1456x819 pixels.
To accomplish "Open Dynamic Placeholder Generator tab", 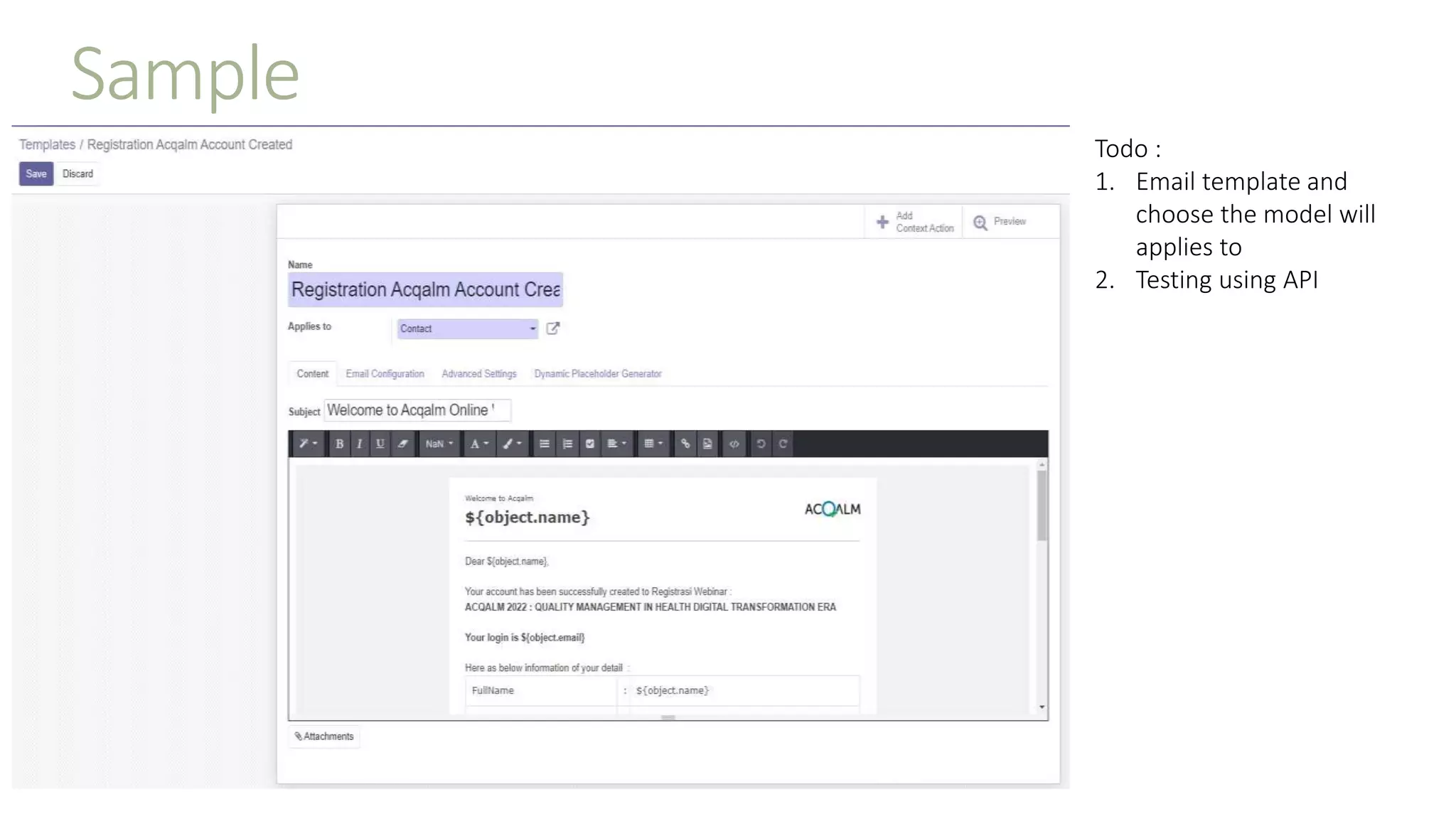I will 597,374.
